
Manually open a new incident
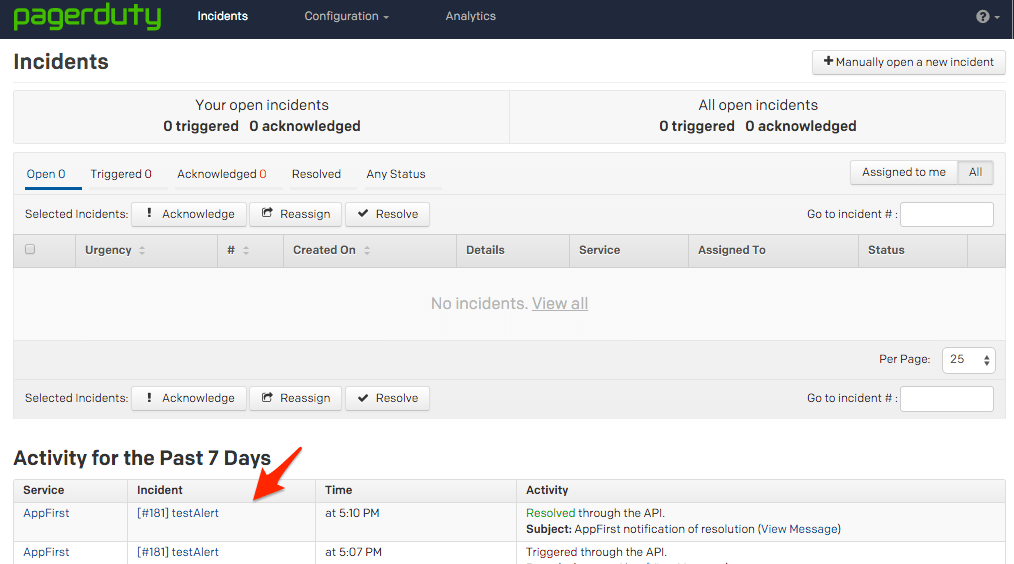pyautogui.click(x=908, y=62)
